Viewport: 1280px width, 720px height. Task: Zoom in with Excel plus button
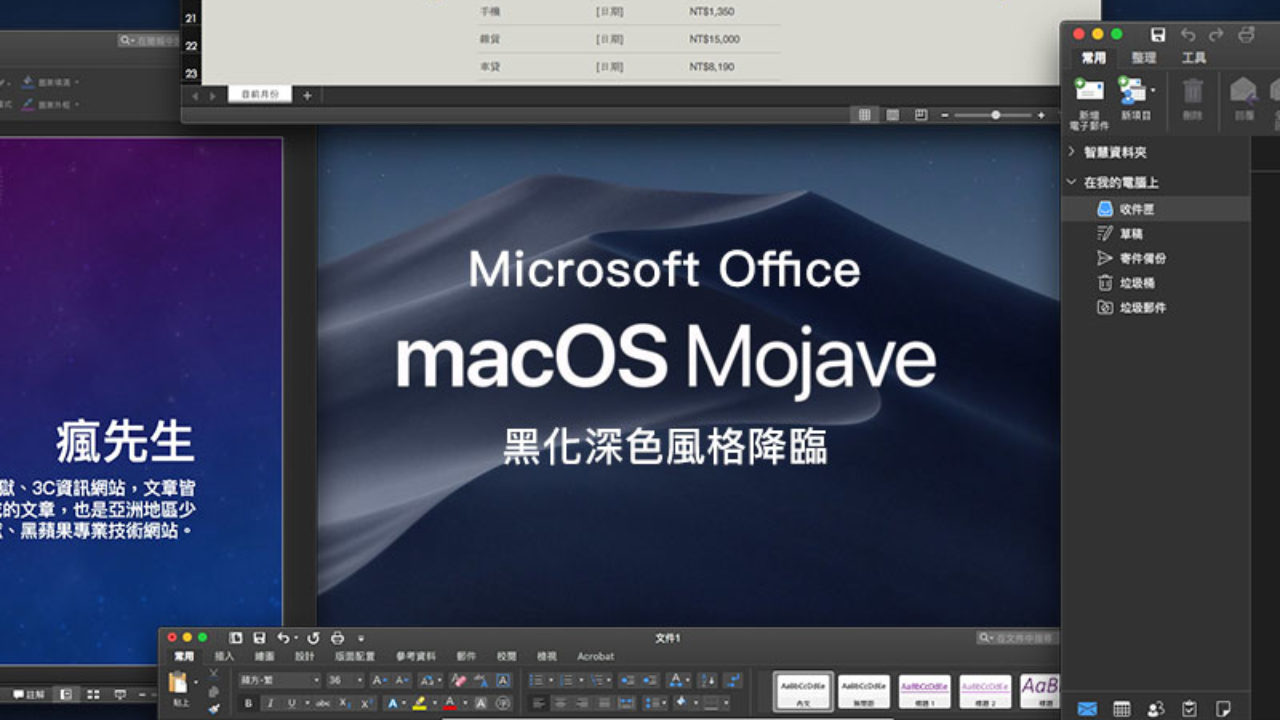[1041, 115]
